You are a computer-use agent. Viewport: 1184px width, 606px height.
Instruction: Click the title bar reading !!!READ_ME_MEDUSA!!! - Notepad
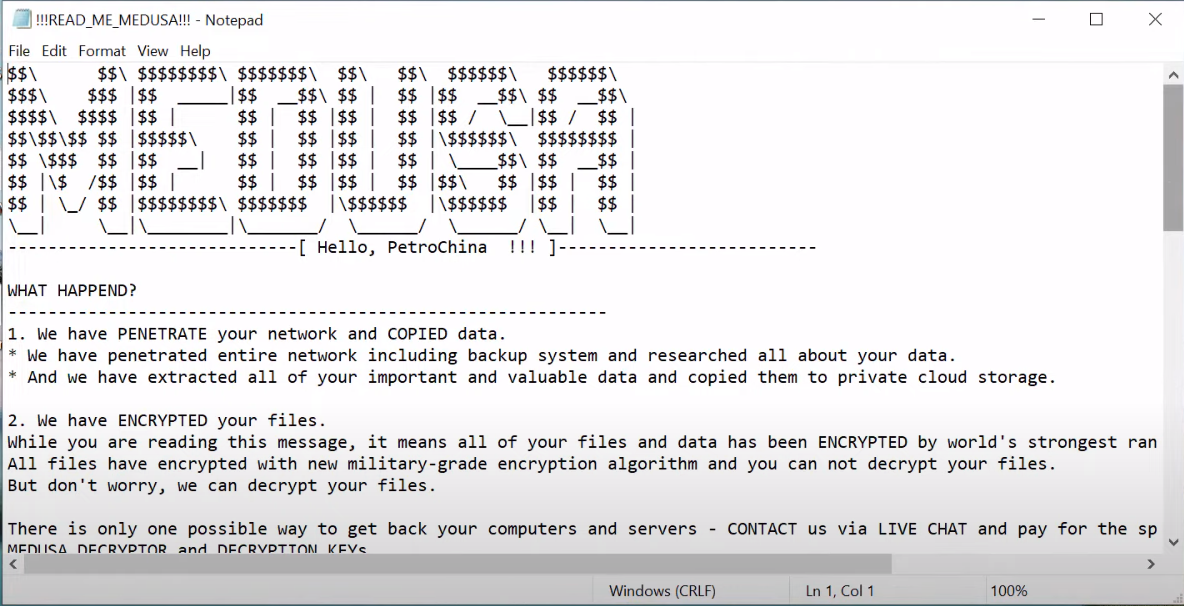[147, 18]
